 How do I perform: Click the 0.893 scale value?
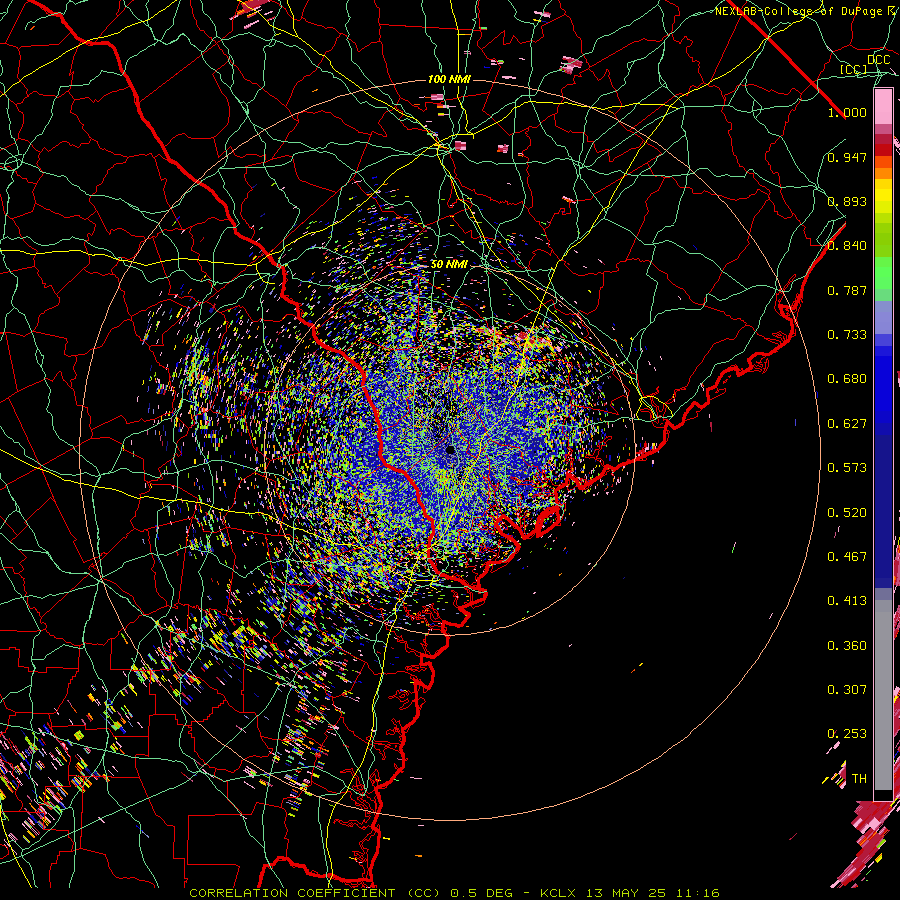(x=847, y=201)
